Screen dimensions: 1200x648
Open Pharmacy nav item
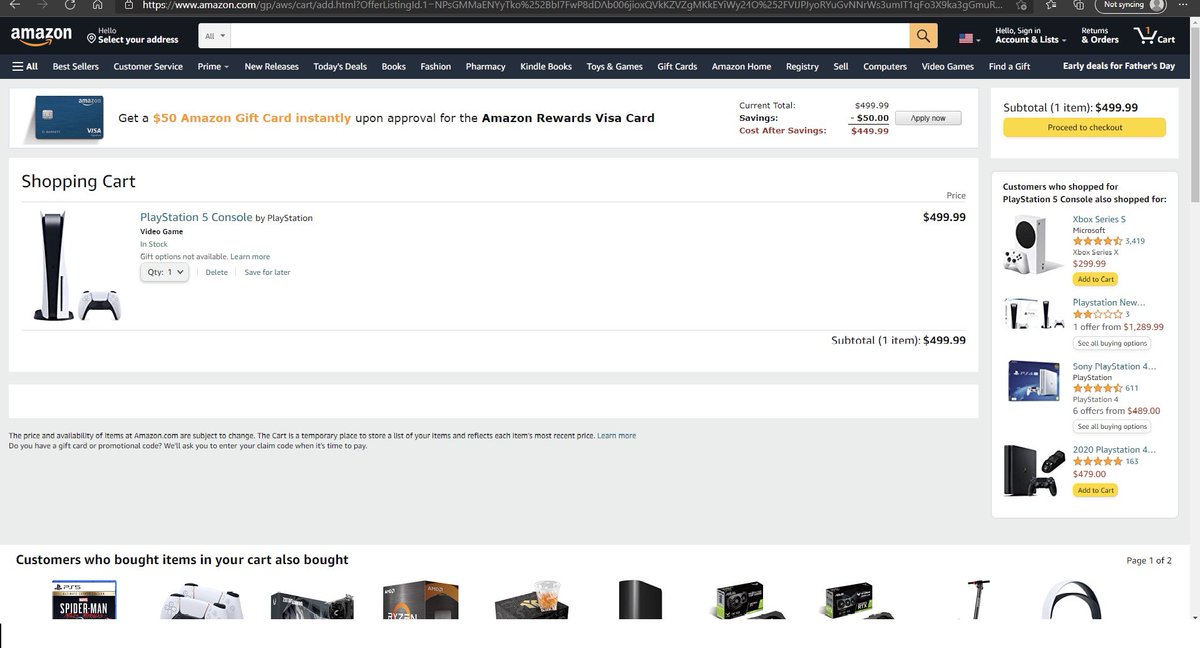tap(485, 67)
